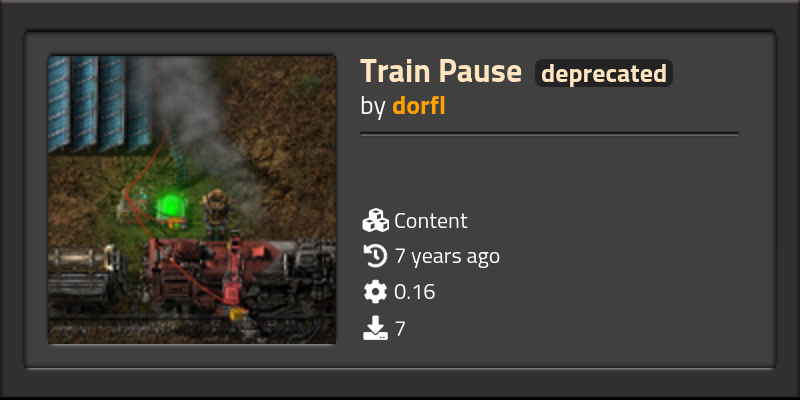Click the Content category cubes icon
This screenshot has width=800, height=400.
[376, 220]
